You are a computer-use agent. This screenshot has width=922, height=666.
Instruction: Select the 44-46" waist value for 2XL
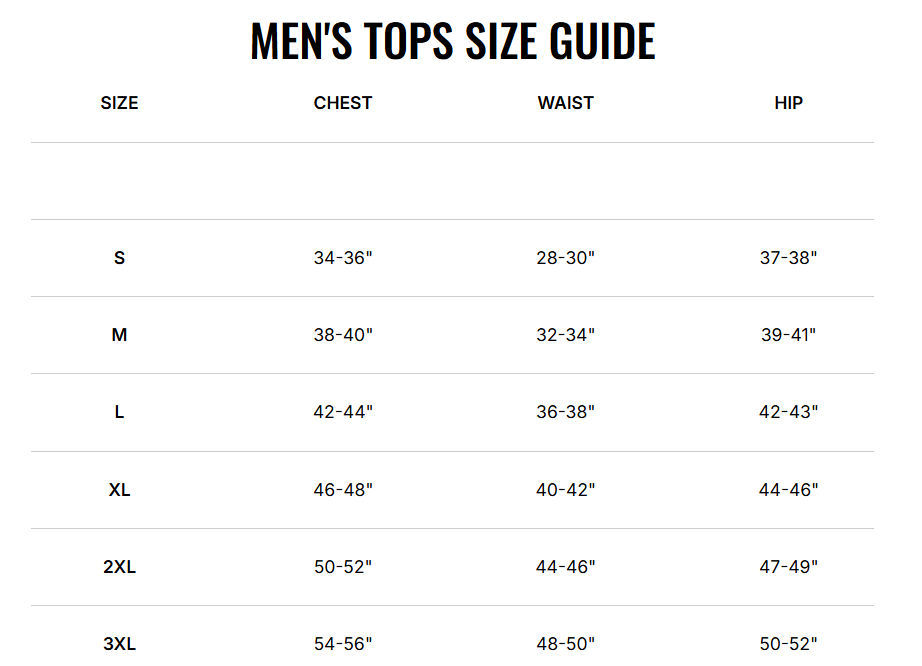pyautogui.click(x=565, y=567)
